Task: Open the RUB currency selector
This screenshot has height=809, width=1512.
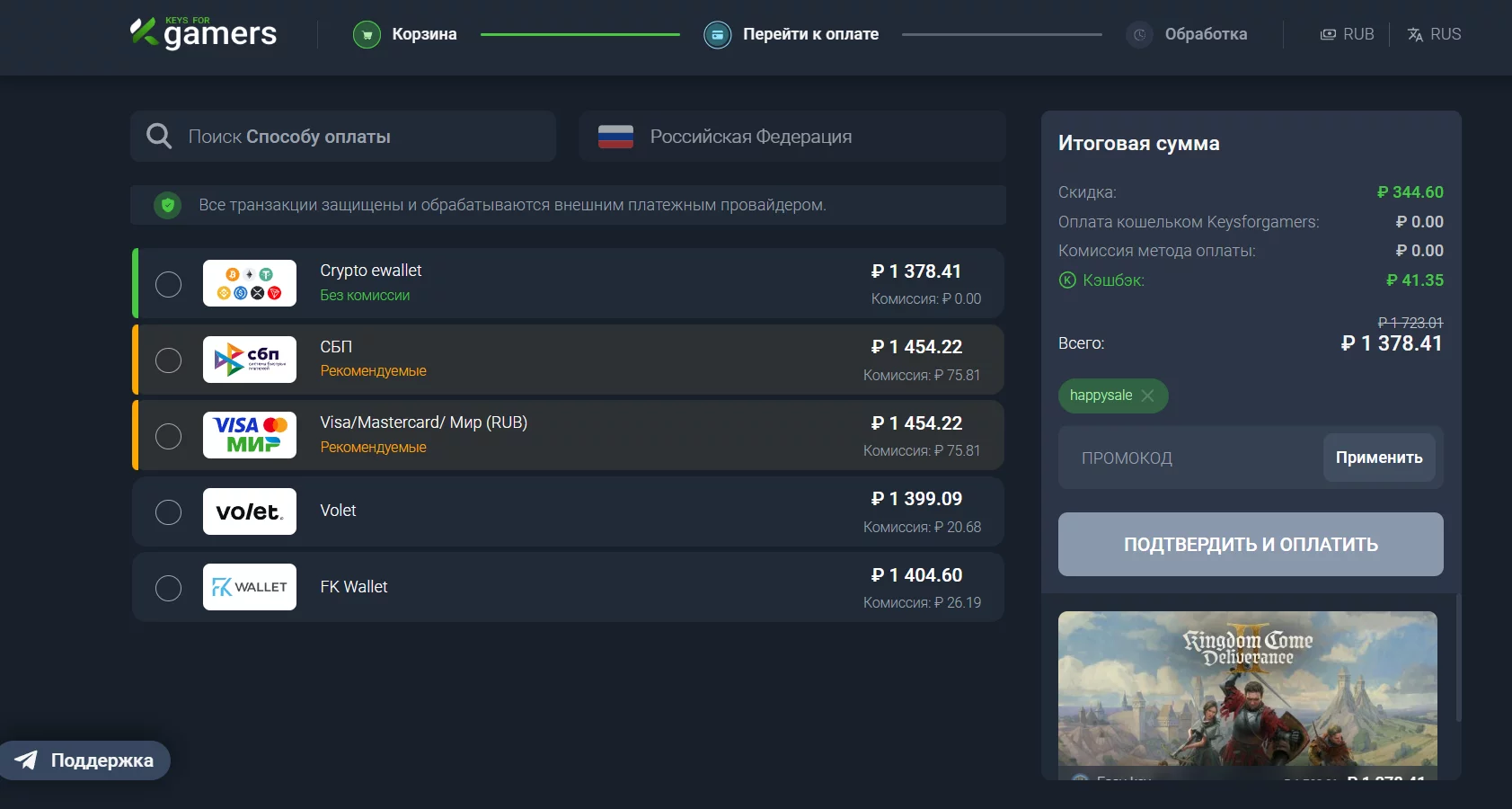Action: (x=1347, y=34)
